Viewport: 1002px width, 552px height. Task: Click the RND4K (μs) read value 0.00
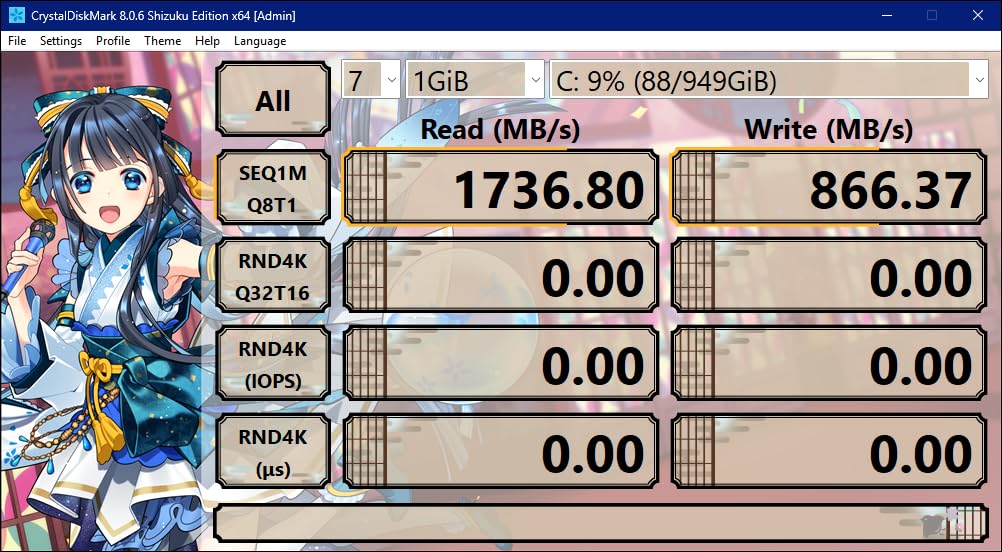(x=500, y=452)
